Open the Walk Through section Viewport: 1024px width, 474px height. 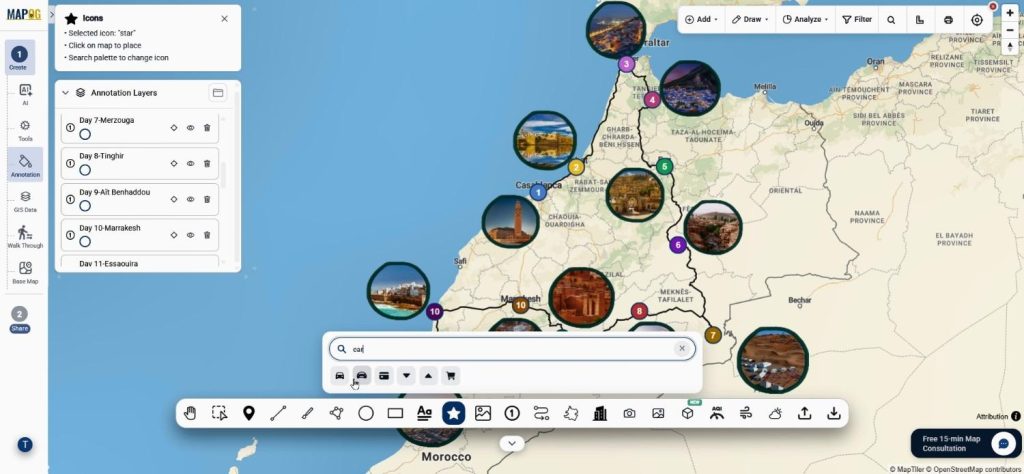click(x=25, y=236)
